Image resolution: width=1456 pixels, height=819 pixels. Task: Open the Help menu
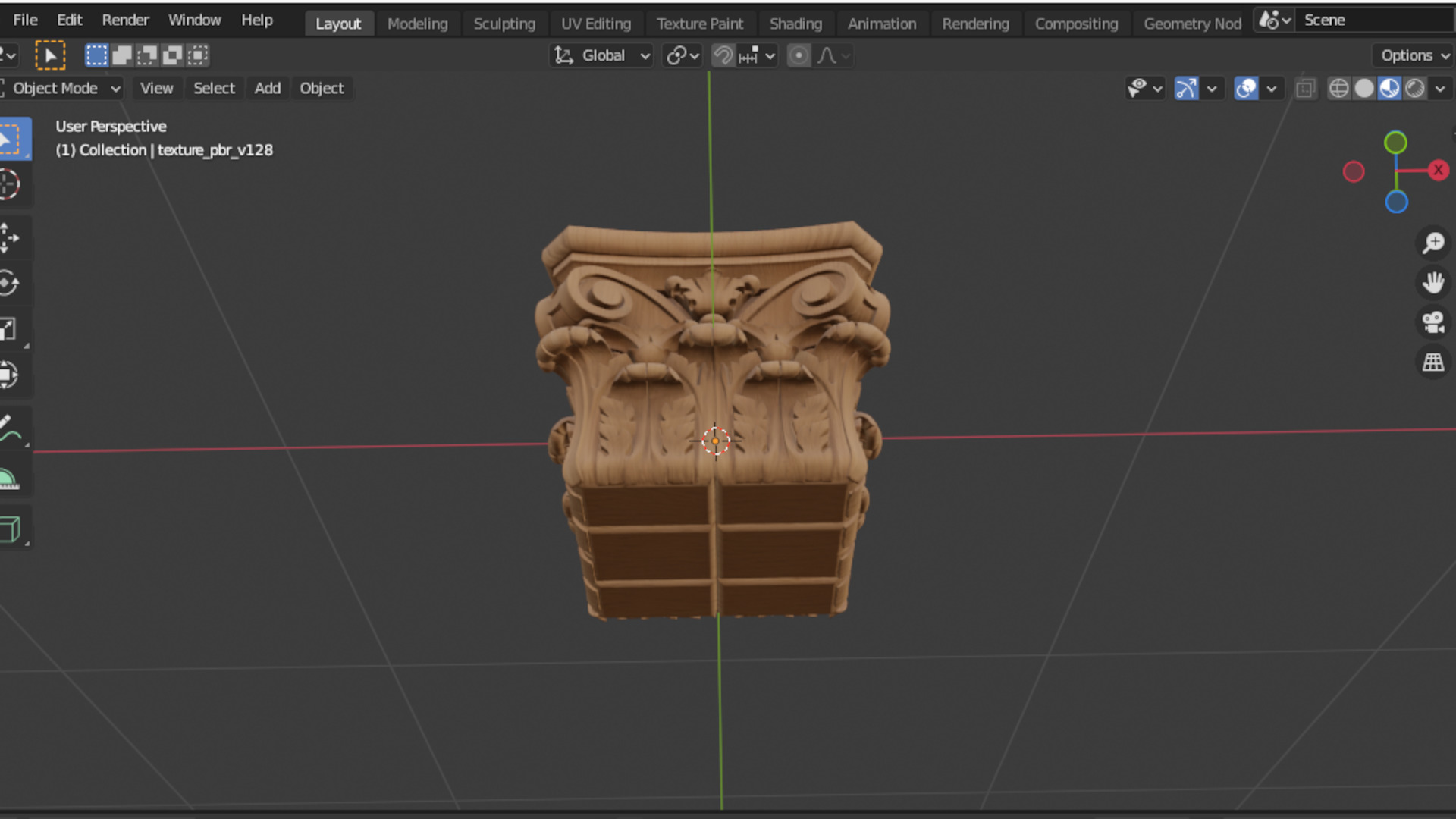pos(256,20)
